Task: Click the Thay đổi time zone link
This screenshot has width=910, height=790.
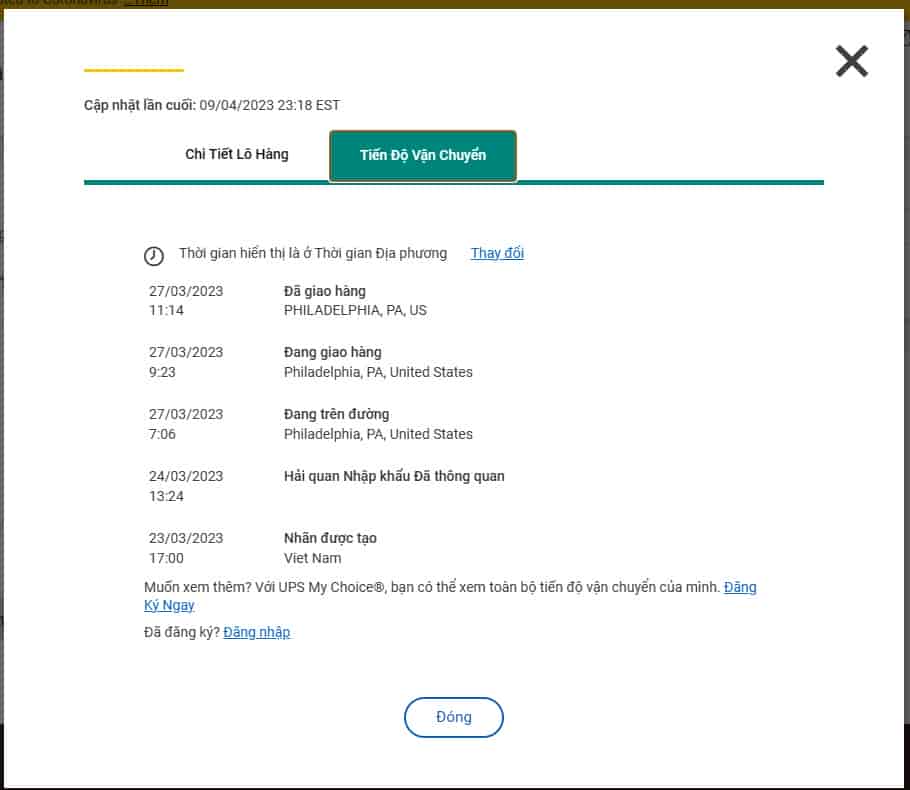Action: coord(497,253)
